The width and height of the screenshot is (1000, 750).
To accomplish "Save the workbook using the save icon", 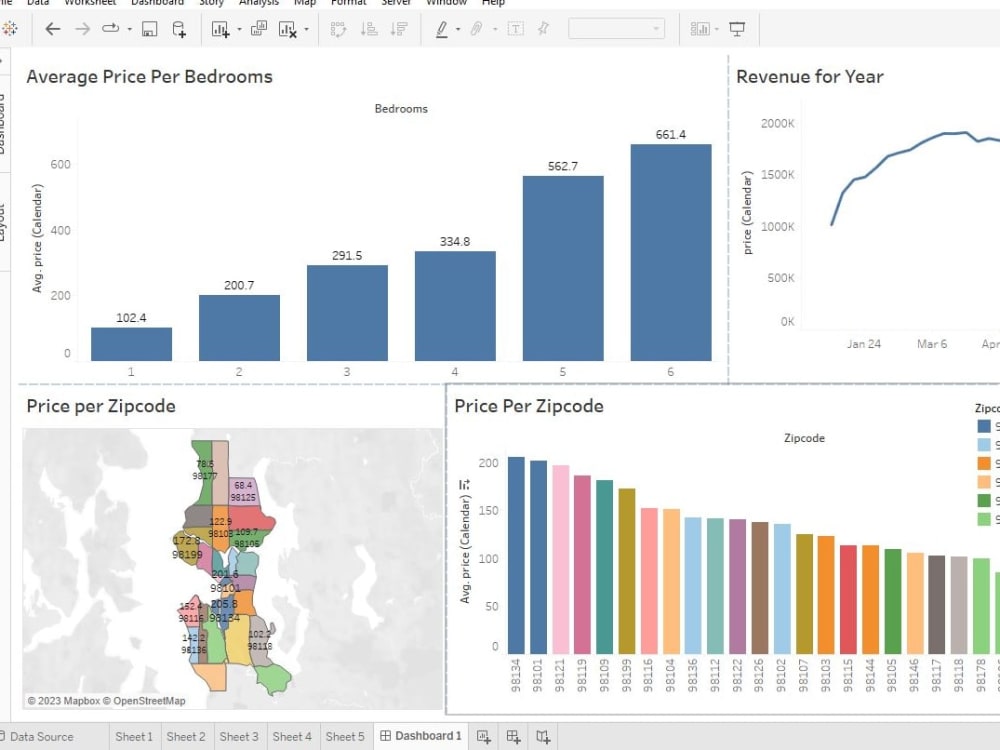I will (x=152, y=29).
